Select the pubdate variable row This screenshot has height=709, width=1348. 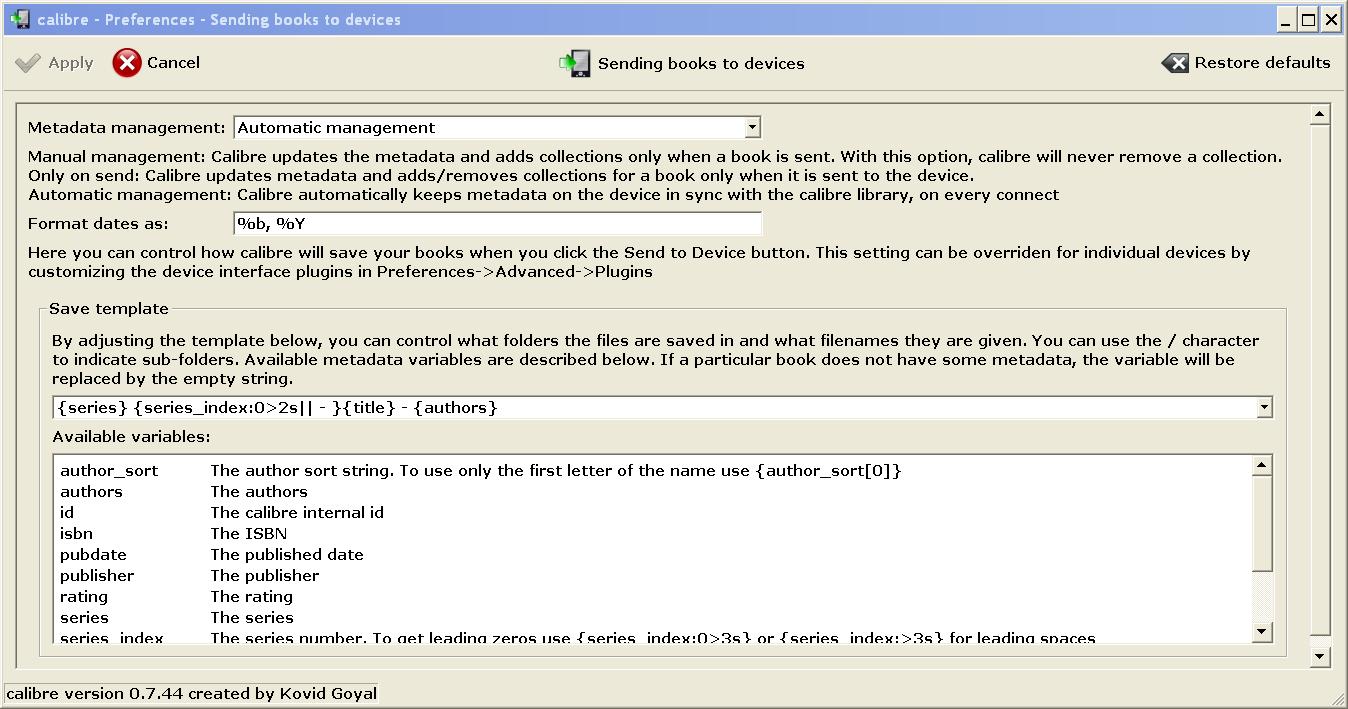[653, 554]
